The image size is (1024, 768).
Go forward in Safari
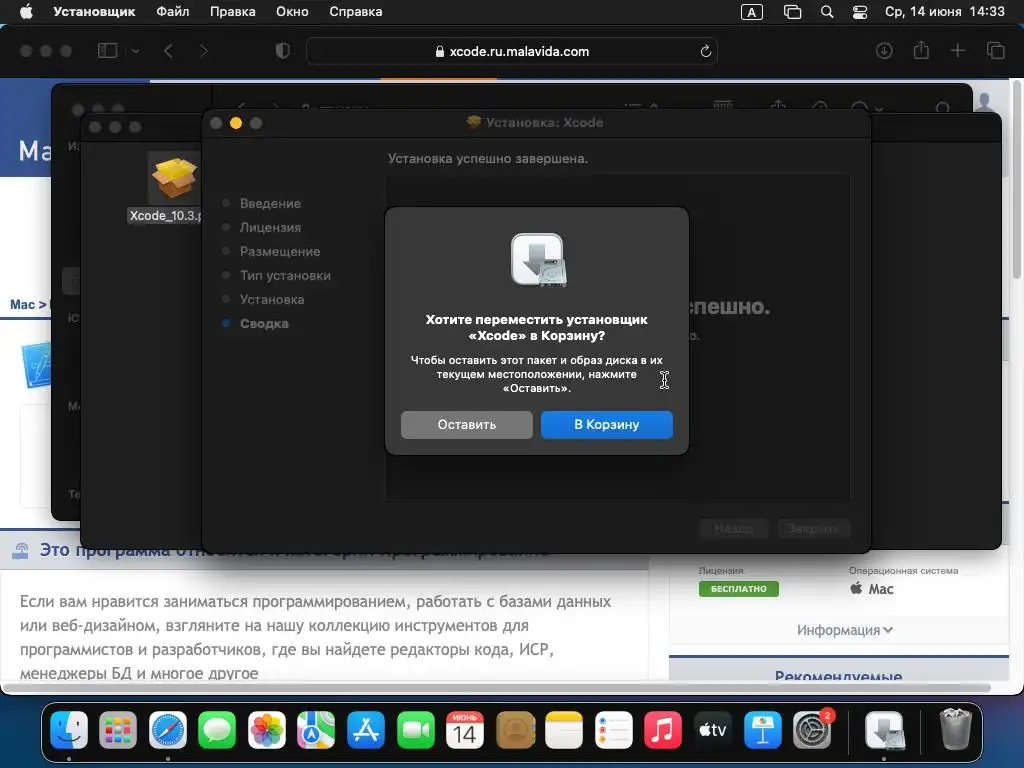tap(203, 51)
